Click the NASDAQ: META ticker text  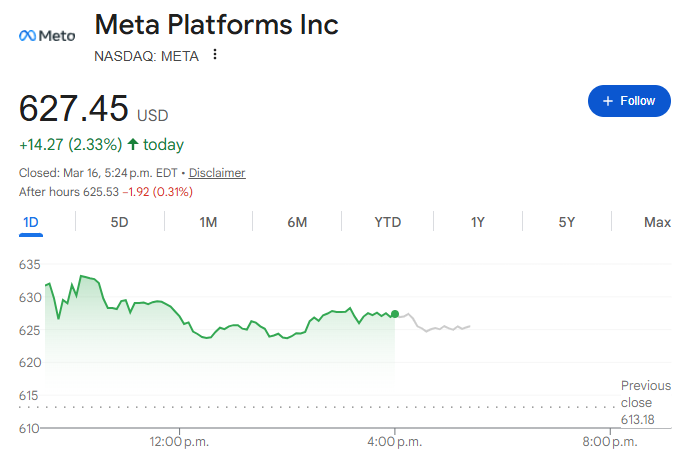[146, 56]
